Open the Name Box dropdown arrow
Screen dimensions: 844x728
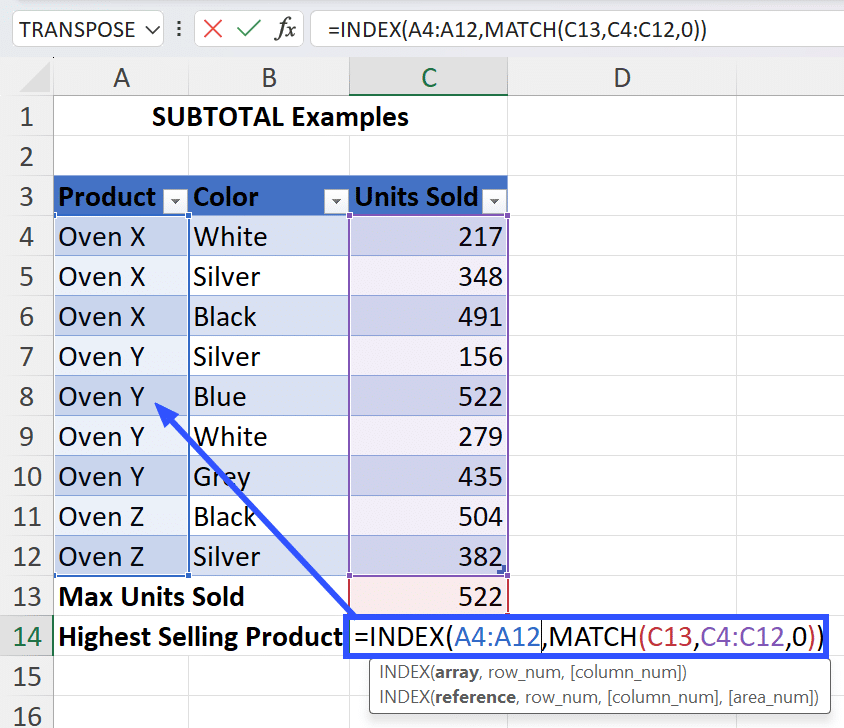point(153,30)
